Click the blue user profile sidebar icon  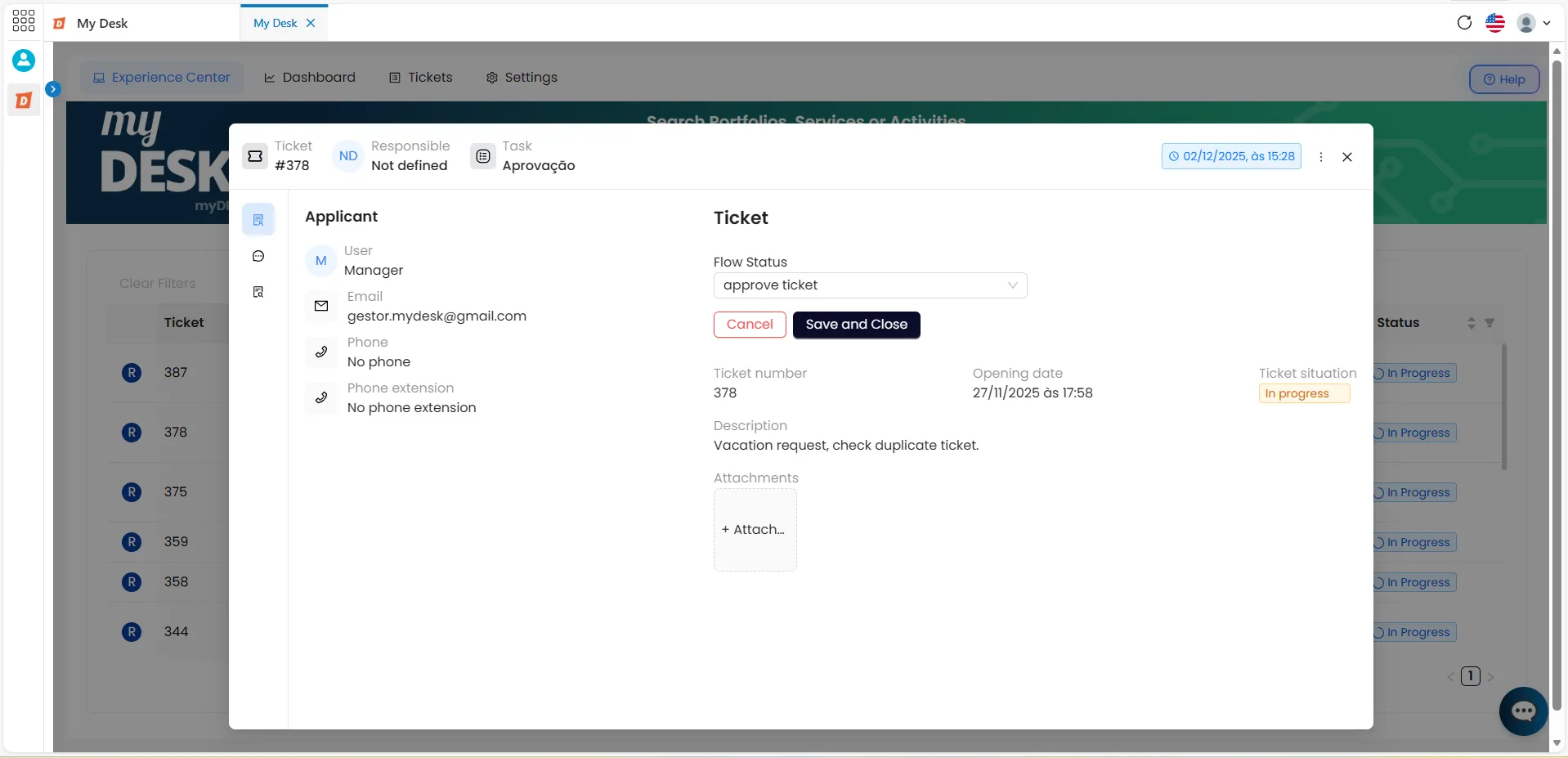[x=24, y=60]
